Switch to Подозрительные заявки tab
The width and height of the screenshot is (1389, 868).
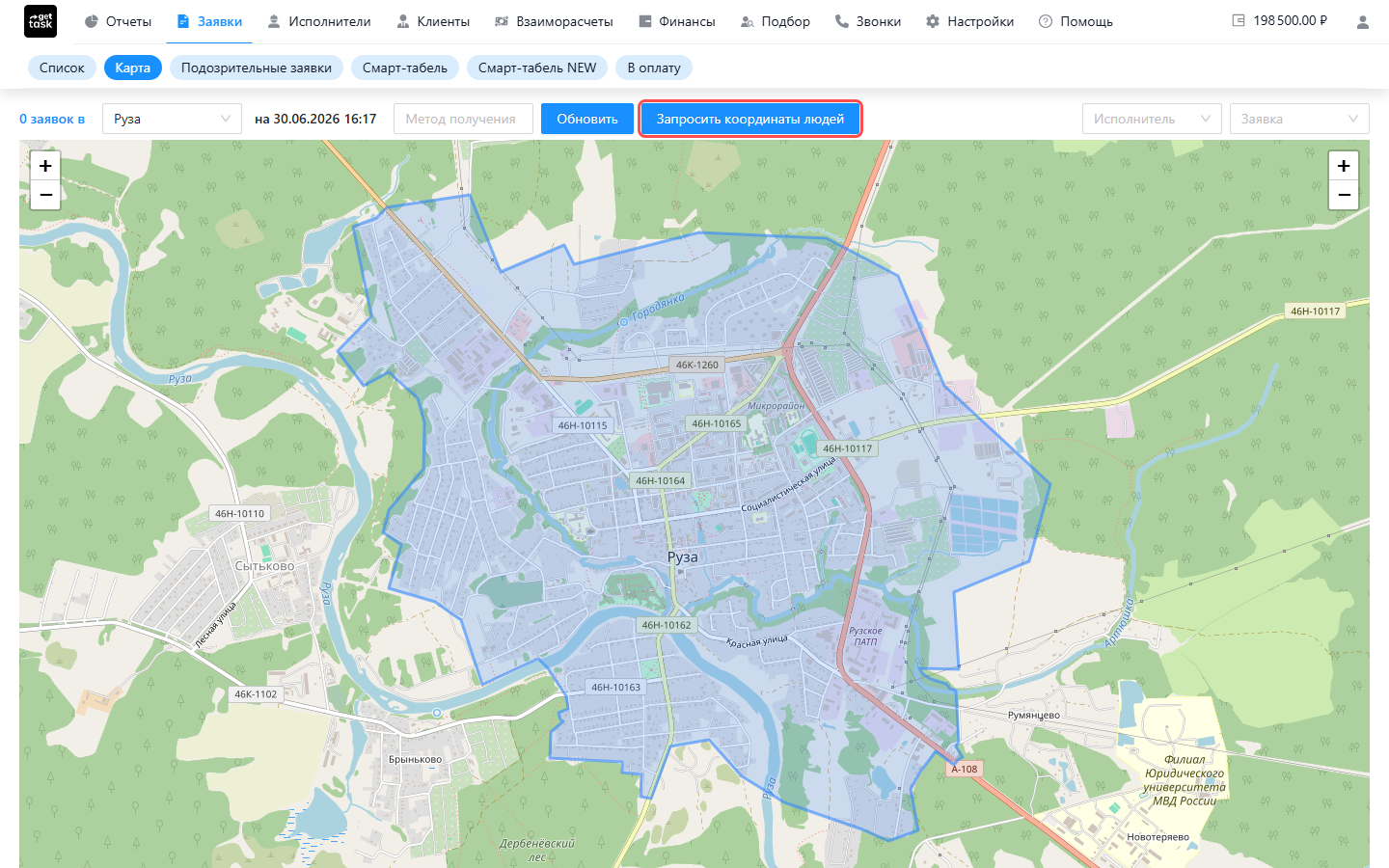[257, 68]
